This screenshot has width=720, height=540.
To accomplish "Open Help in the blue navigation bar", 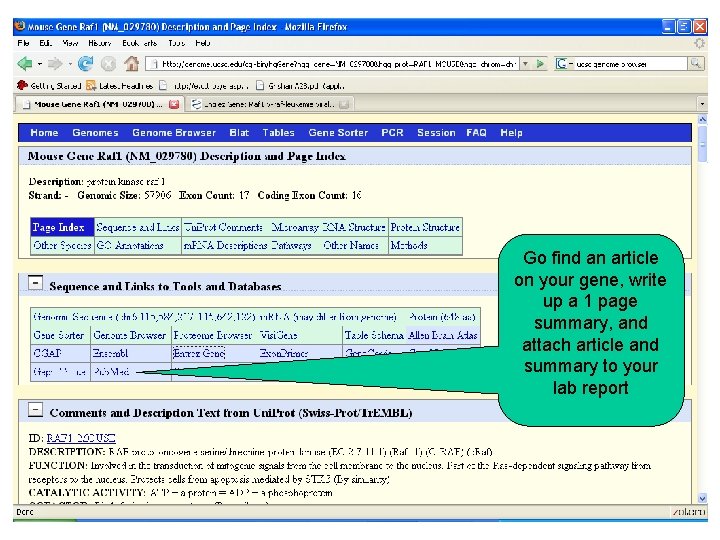I will pyautogui.click(x=511, y=133).
